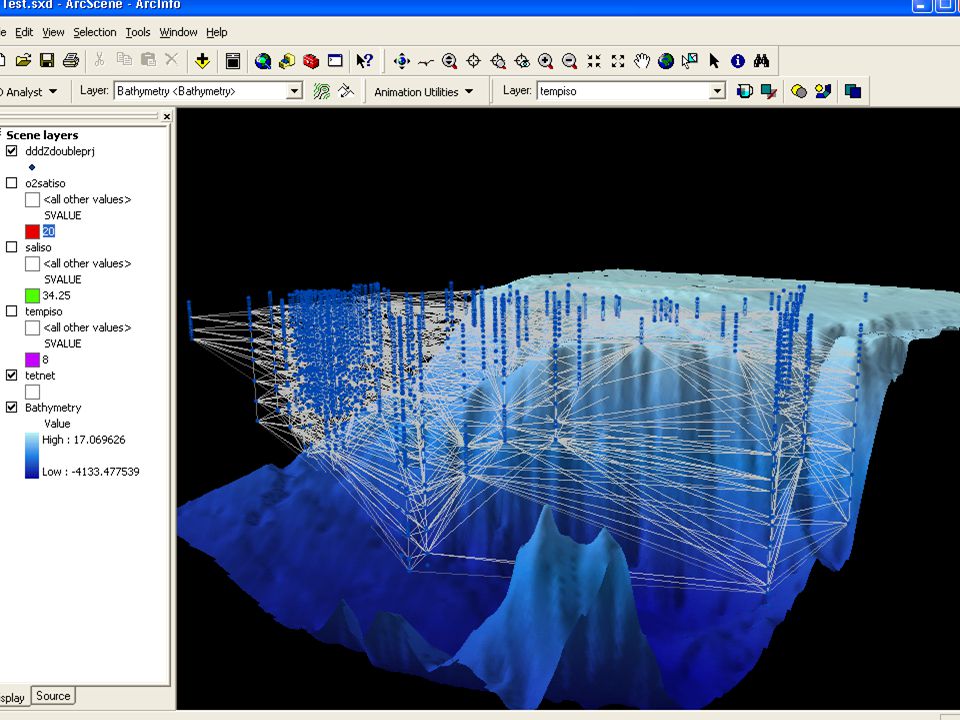Open the tempiso layer dropdown
Screen dimensions: 960x720
(718, 91)
